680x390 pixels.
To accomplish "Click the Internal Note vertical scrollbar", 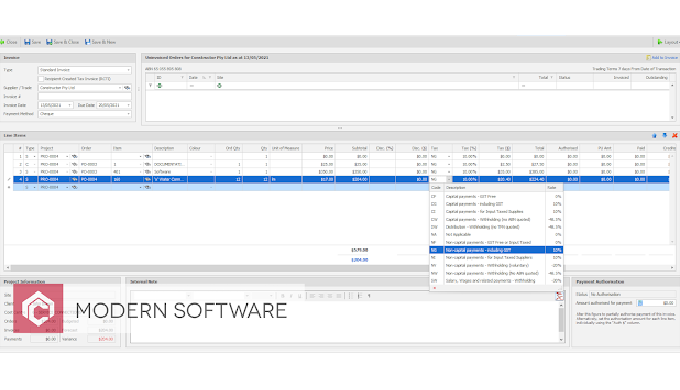I will (561, 322).
